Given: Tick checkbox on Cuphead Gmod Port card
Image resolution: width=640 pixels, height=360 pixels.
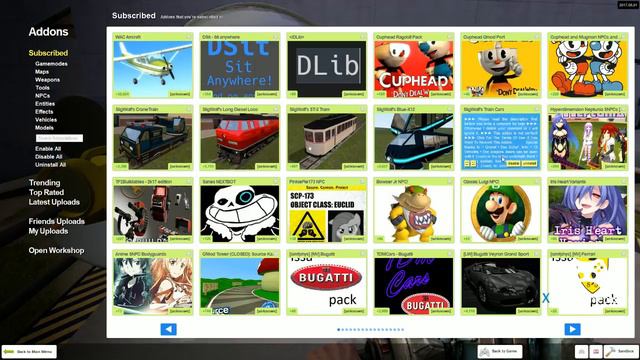Looking at the screenshot, I should 537,37.
